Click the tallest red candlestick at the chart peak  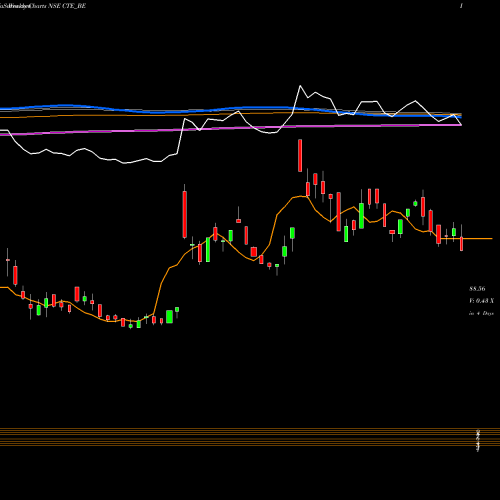300,156
